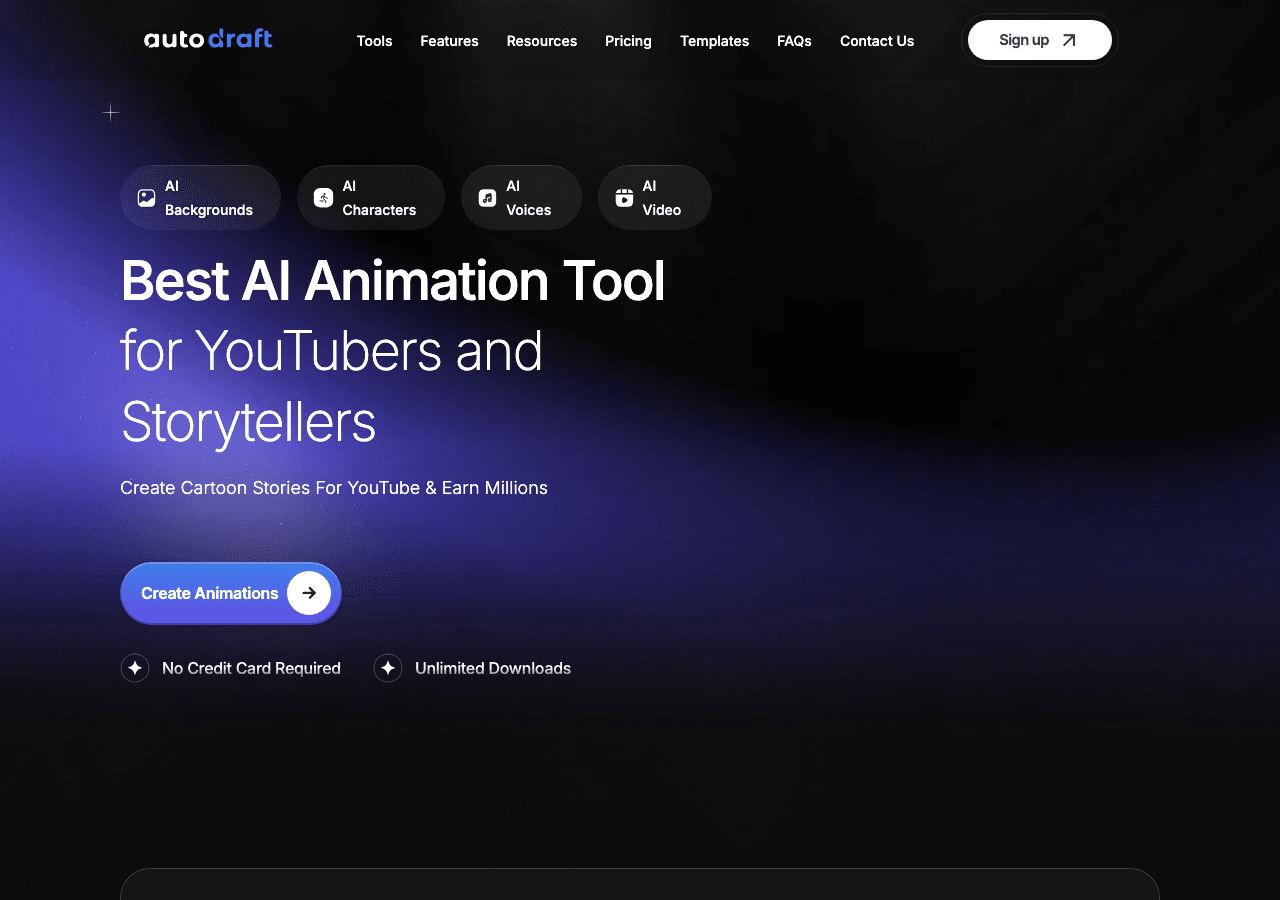Screen dimensions: 1280x900
Task: Click the sparkle icon beside No Credit Card Required
Action: [135, 668]
